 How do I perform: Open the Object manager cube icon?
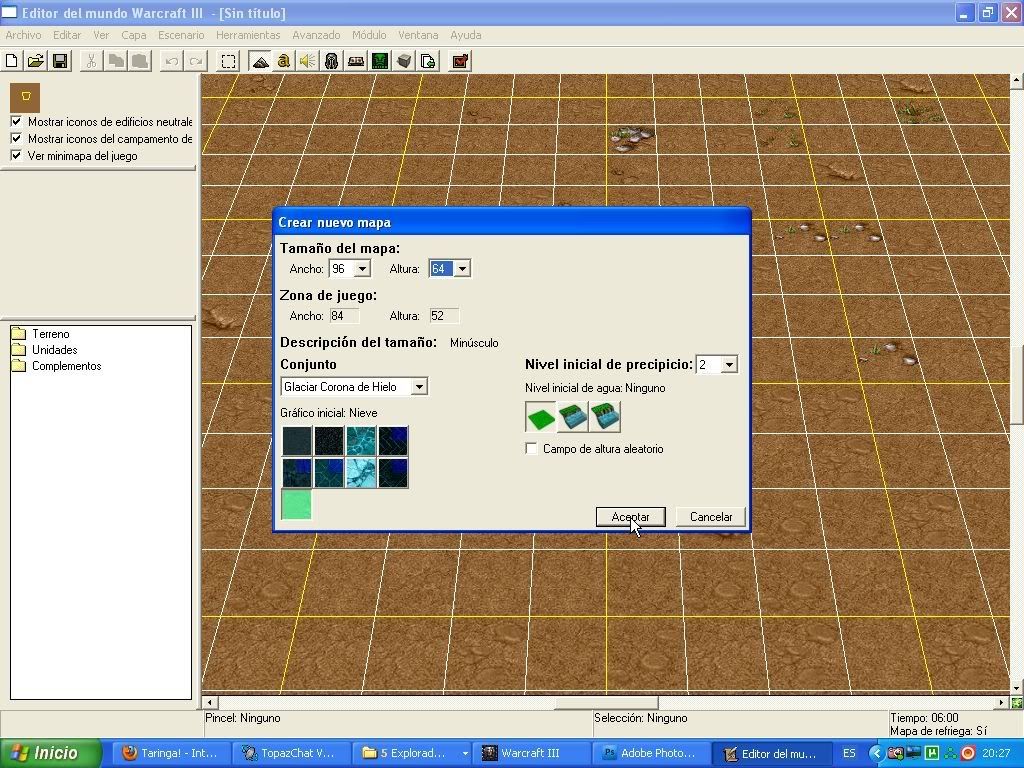click(x=404, y=61)
